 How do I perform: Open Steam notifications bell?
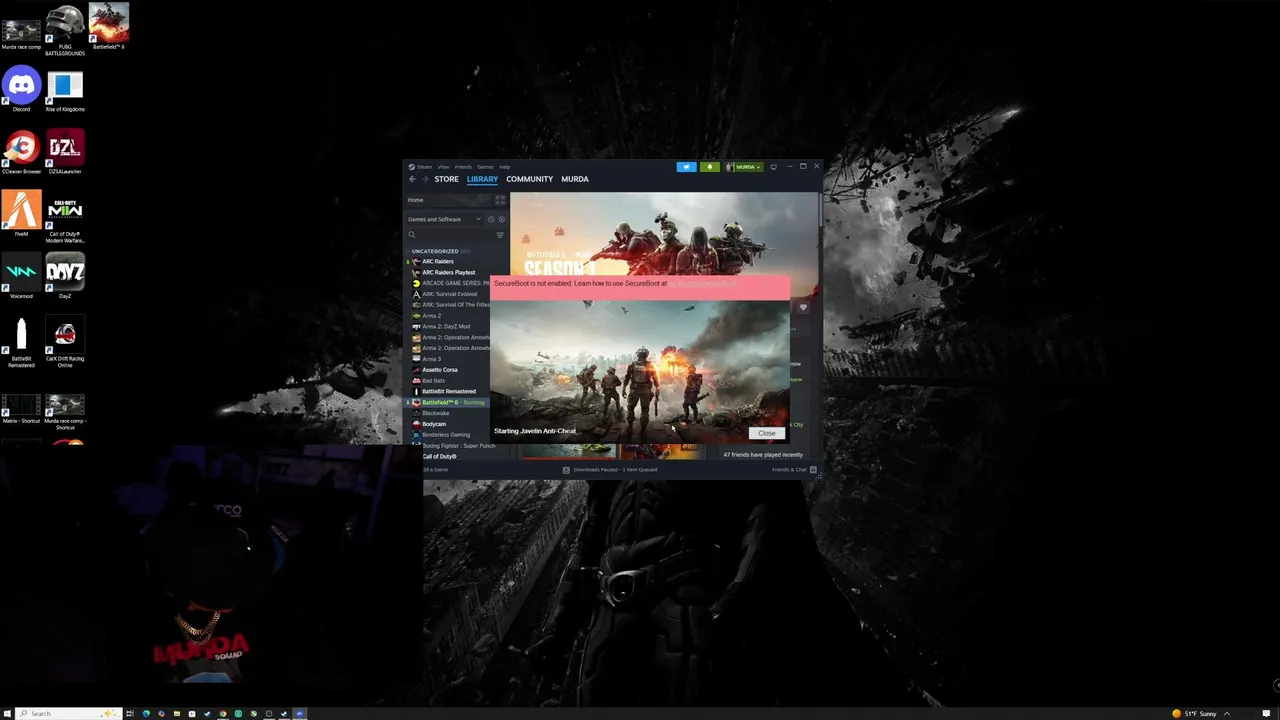710,167
